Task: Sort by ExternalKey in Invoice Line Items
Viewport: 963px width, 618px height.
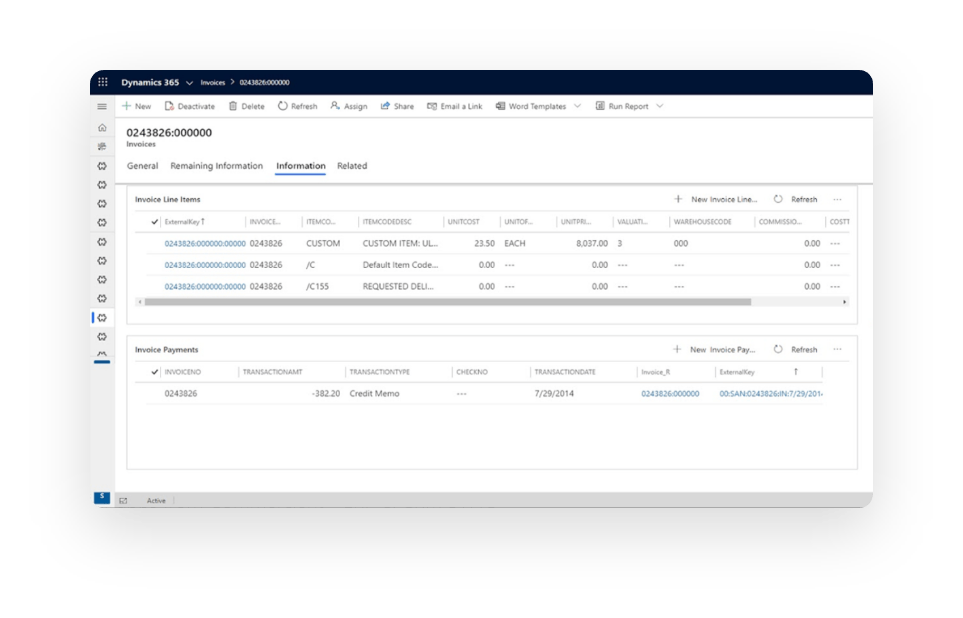Action: click(184, 222)
